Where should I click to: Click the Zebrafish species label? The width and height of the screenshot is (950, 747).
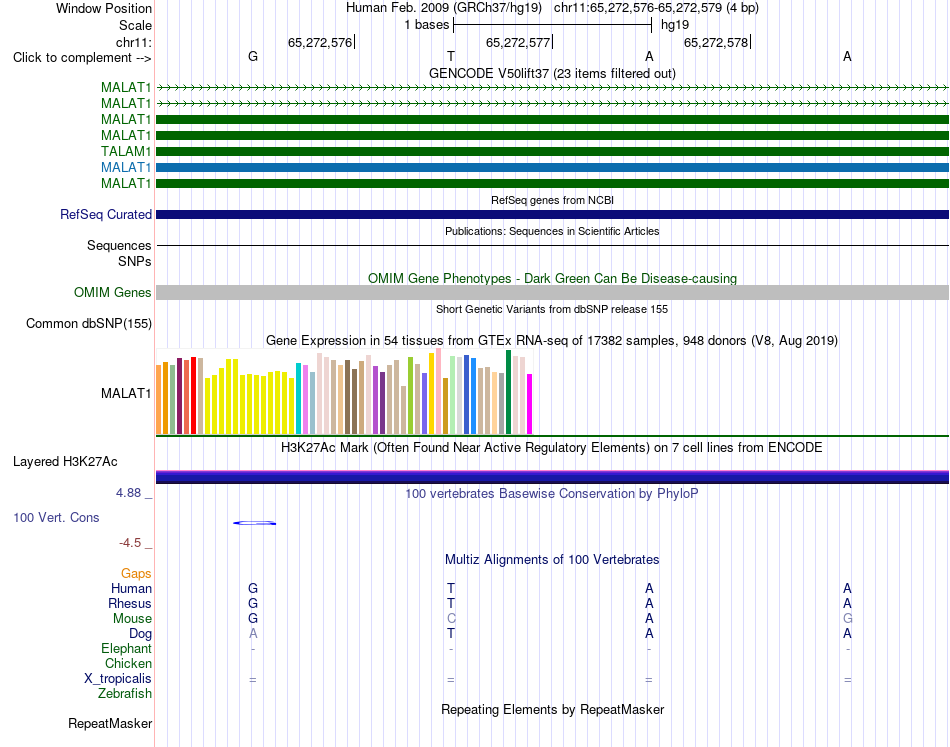125,694
